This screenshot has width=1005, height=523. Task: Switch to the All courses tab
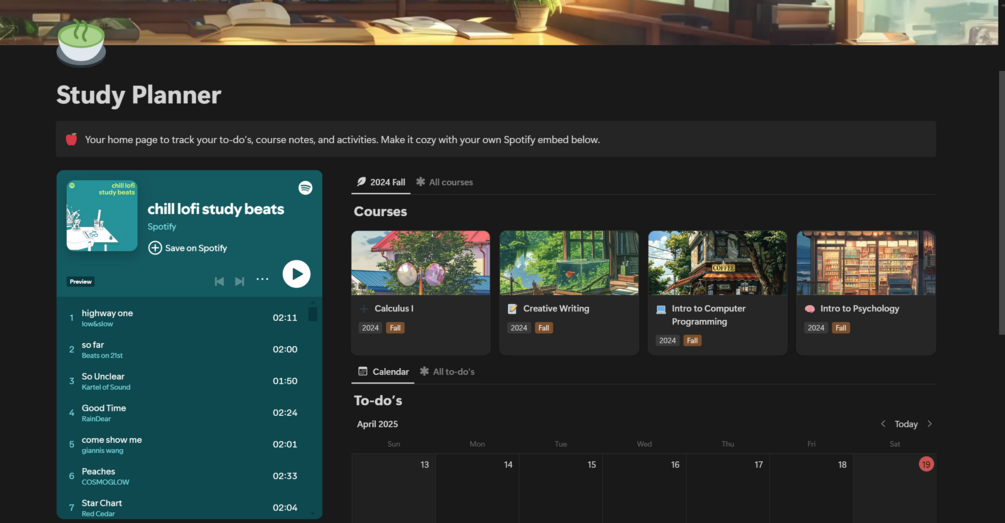pos(444,182)
